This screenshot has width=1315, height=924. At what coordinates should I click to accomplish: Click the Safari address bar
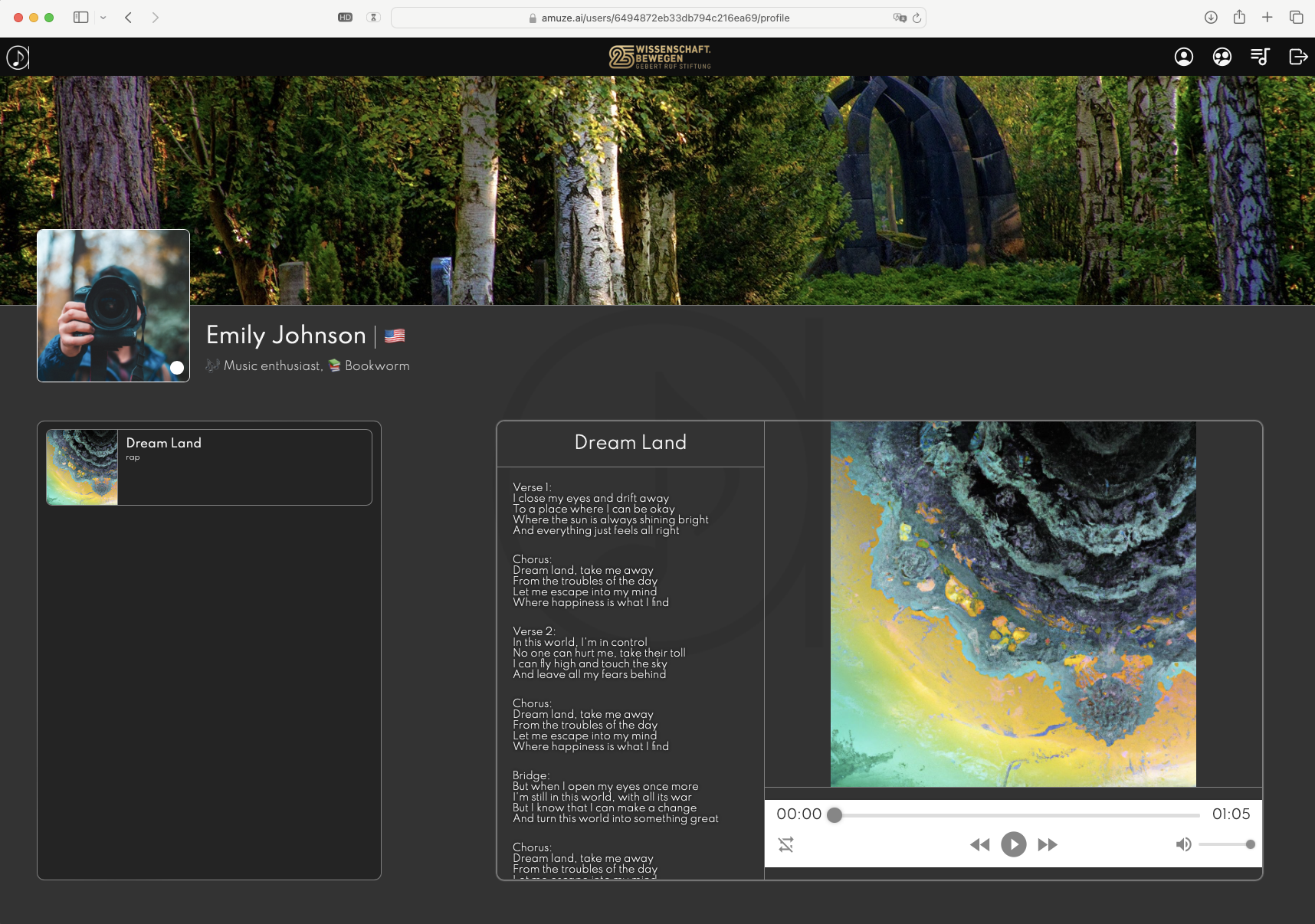[x=657, y=18]
